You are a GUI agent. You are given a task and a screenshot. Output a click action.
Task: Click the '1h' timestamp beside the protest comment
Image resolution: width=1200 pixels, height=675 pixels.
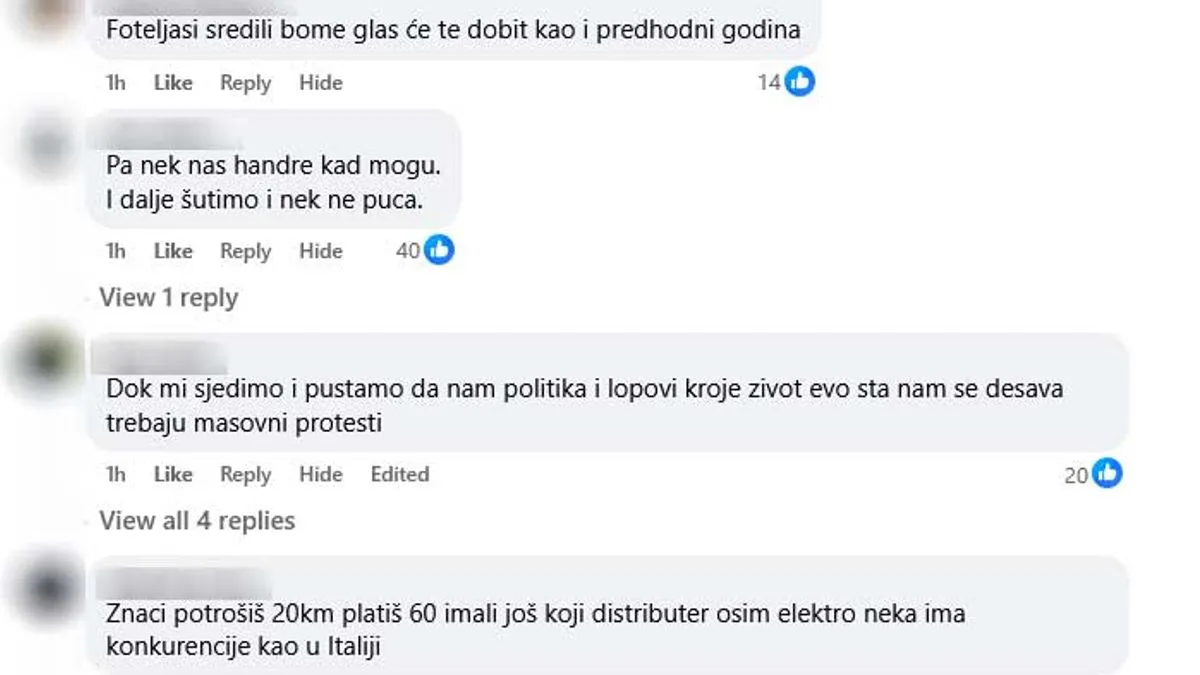click(114, 474)
